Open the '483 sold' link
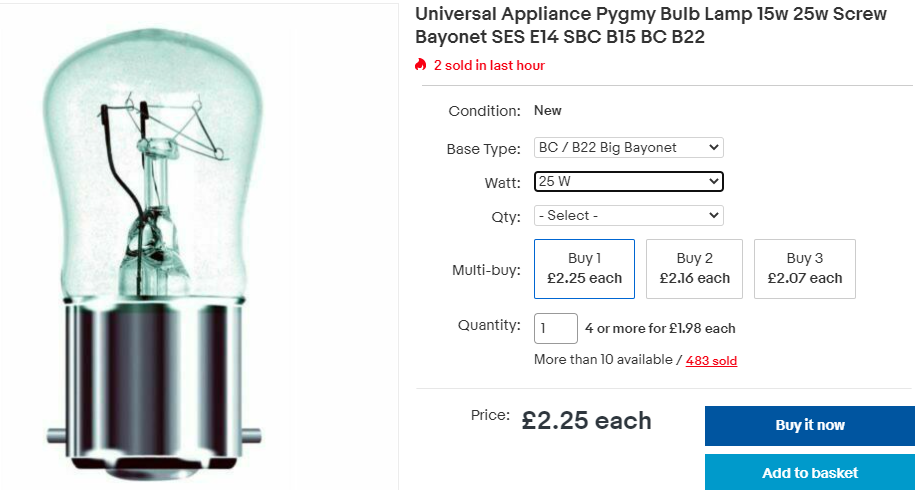The image size is (923, 490). click(711, 360)
